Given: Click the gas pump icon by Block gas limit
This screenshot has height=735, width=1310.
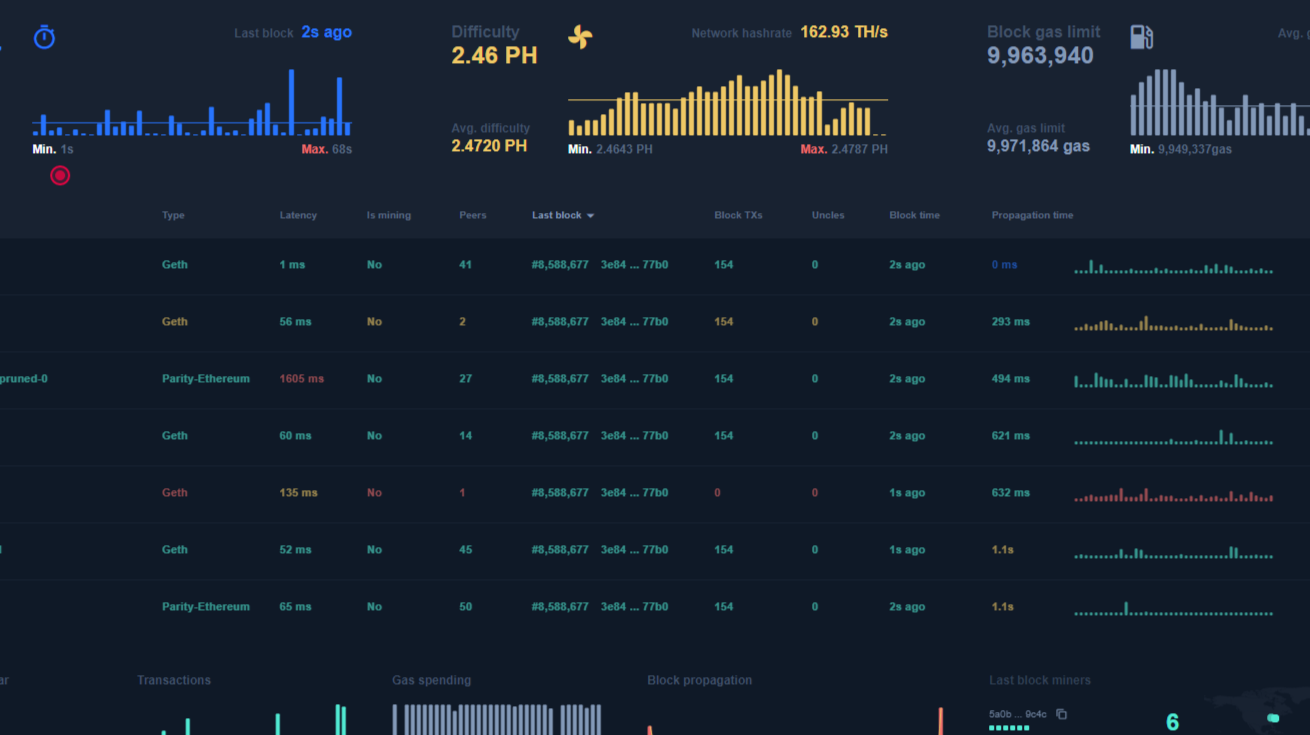Looking at the screenshot, I should tap(1141, 38).
